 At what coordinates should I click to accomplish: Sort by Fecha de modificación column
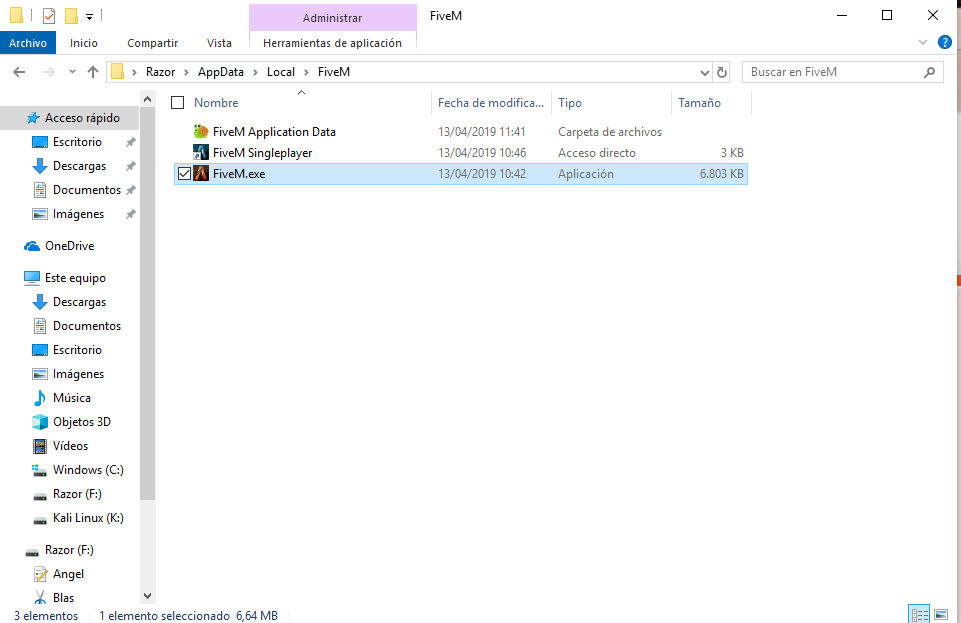point(491,103)
